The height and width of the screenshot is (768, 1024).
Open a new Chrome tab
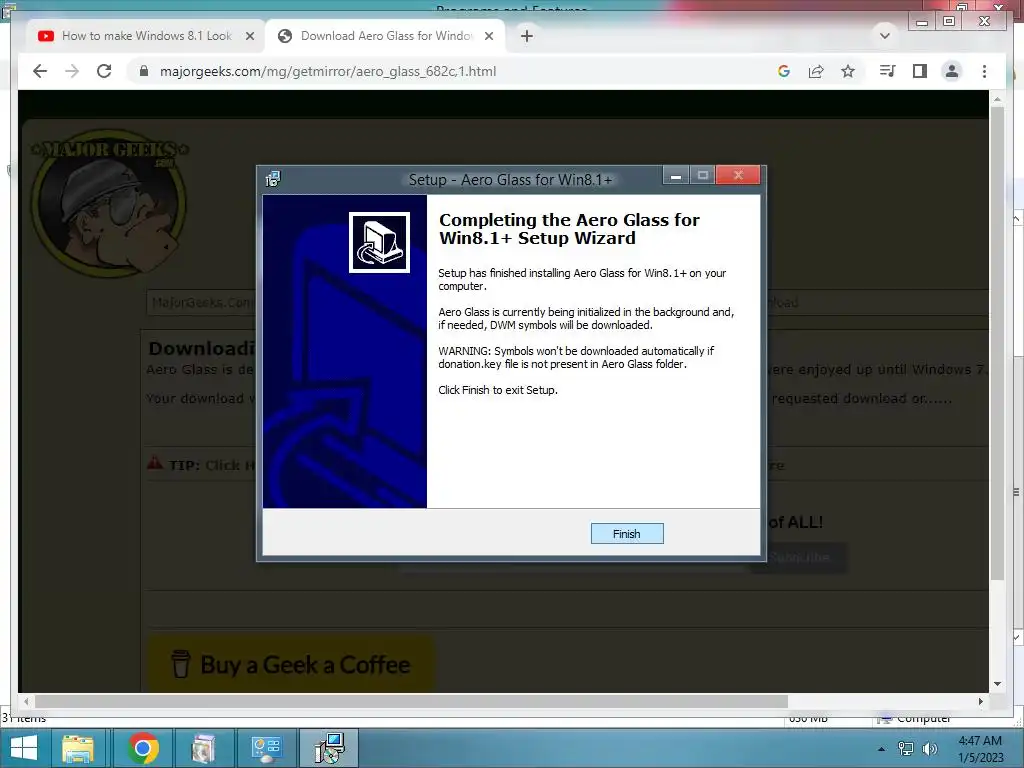coord(527,36)
